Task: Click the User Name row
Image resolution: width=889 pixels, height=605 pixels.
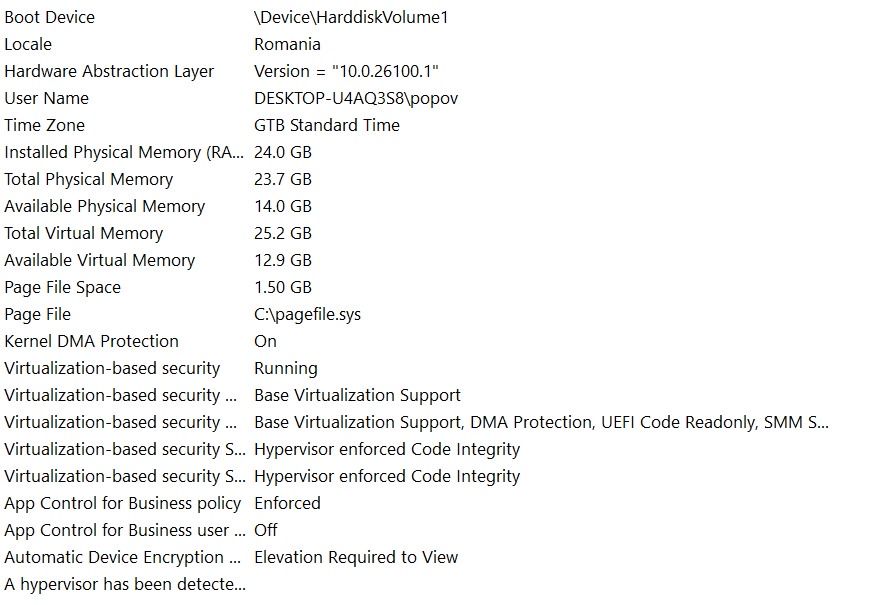Action: point(46,98)
